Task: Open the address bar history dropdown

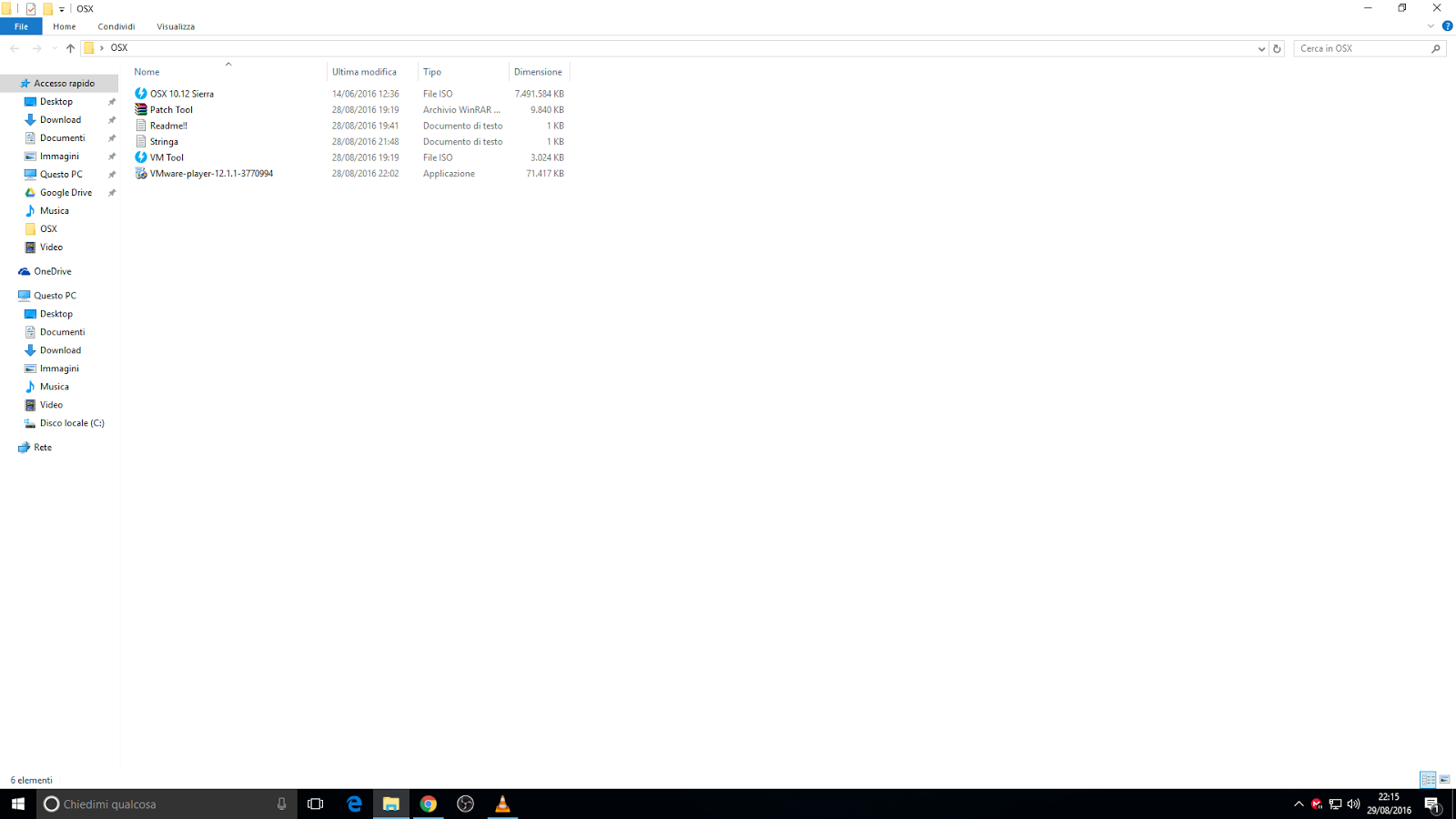Action: [x=1261, y=48]
